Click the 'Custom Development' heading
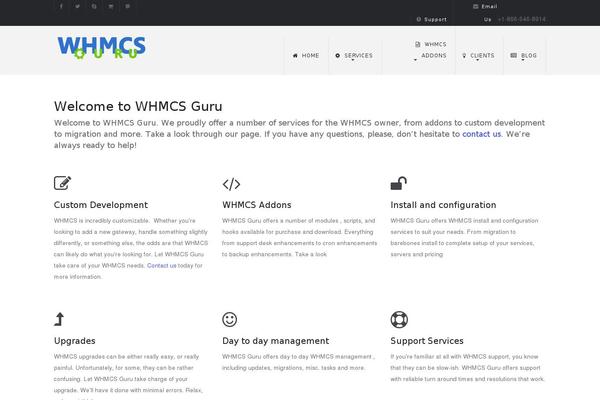The width and height of the screenshot is (600, 400). [101, 205]
